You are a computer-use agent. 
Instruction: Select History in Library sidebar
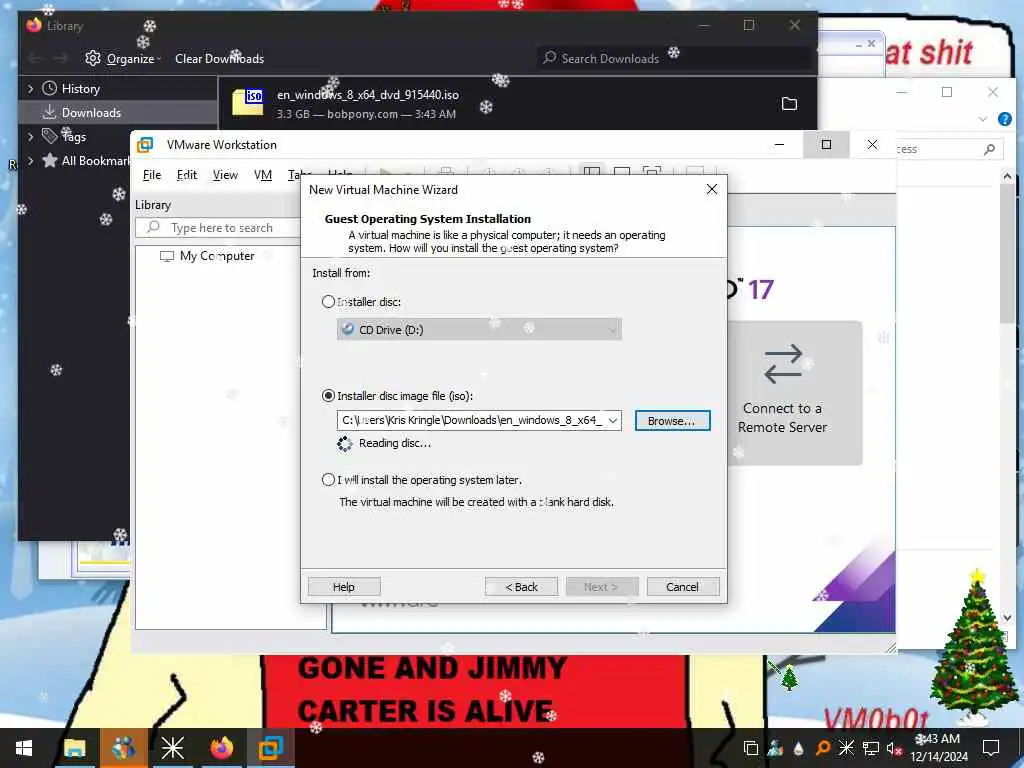(80, 88)
